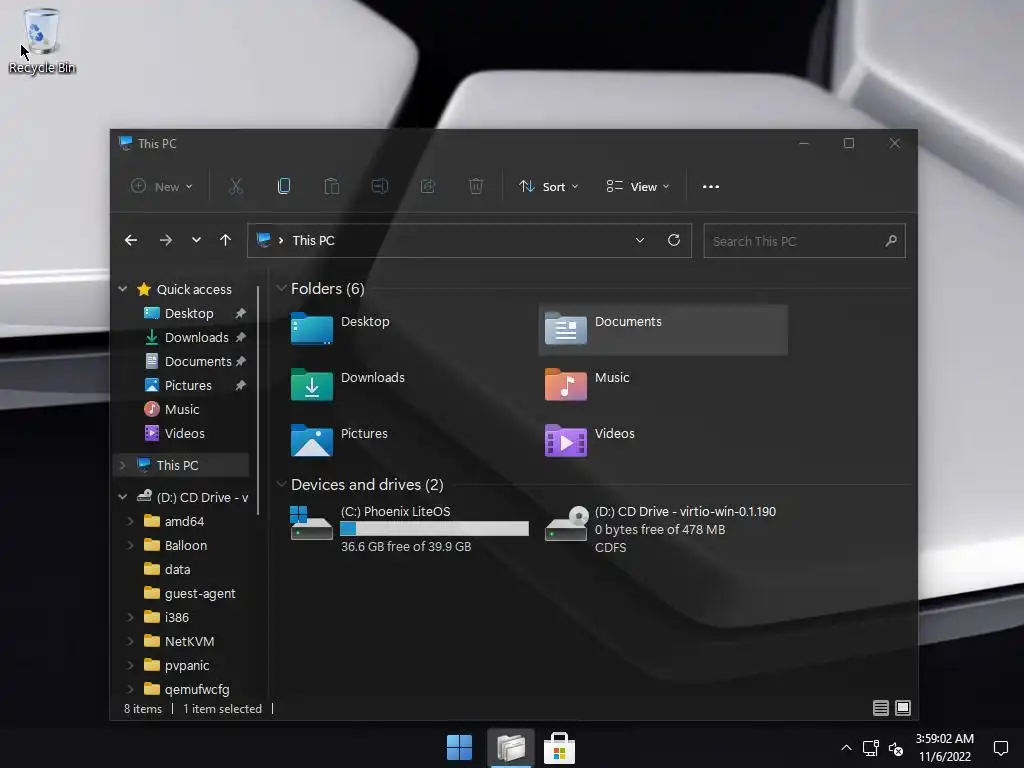Select the qemufwcfg folder in tree
The image size is (1024, 768).
point(197,690)
